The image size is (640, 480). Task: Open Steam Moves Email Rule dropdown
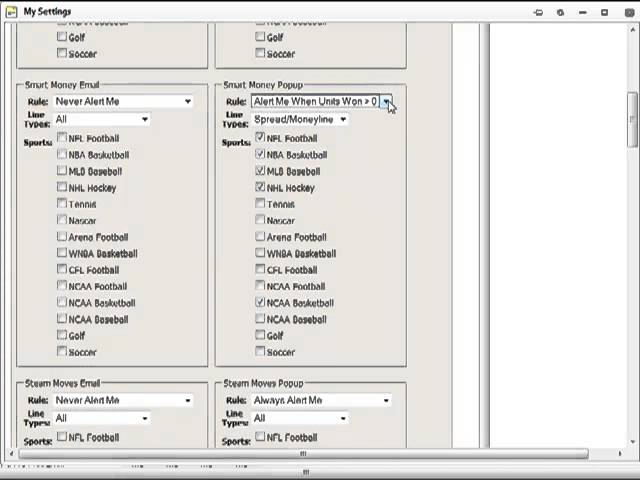click(x=123, y=400)
